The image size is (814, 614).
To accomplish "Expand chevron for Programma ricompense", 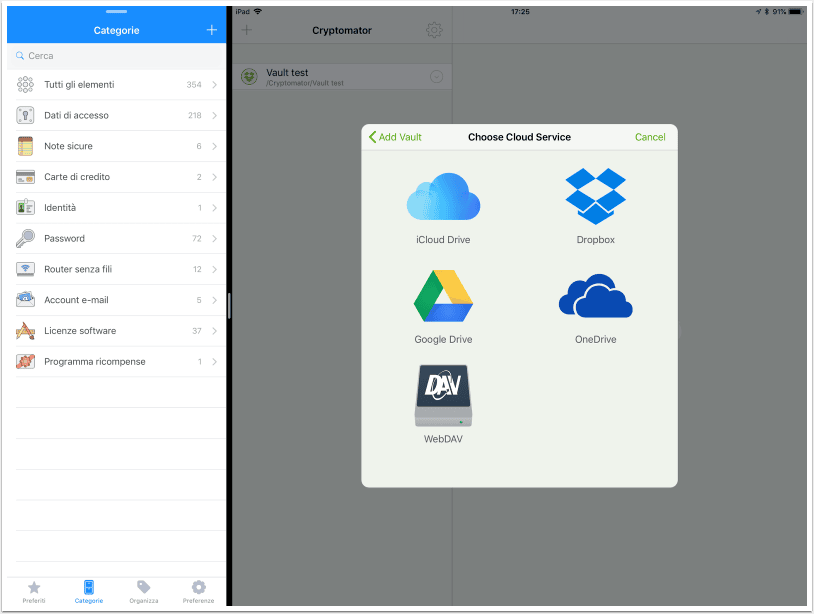I will (215, 362).
